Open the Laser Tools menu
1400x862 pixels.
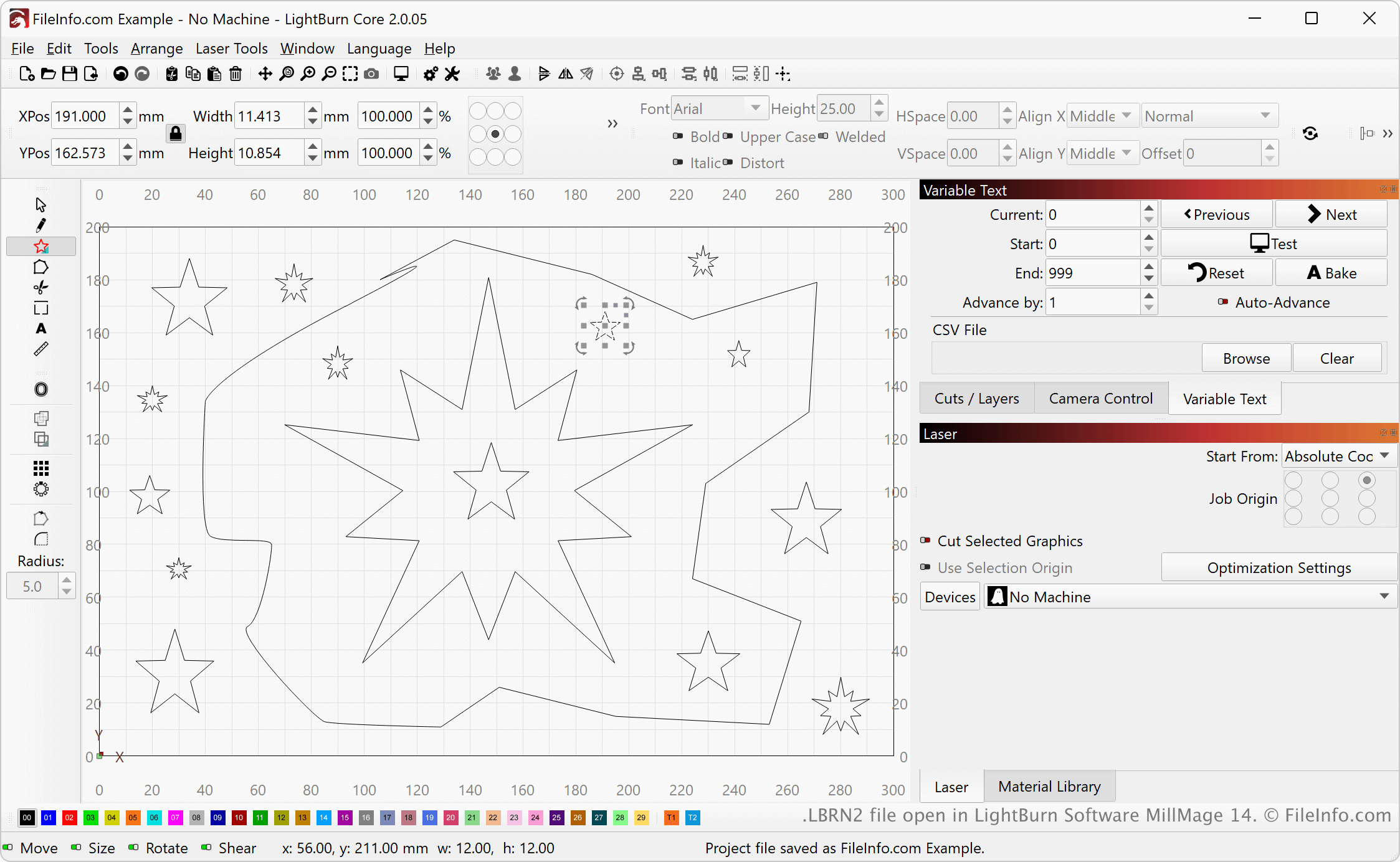click(x=231, y=49)
